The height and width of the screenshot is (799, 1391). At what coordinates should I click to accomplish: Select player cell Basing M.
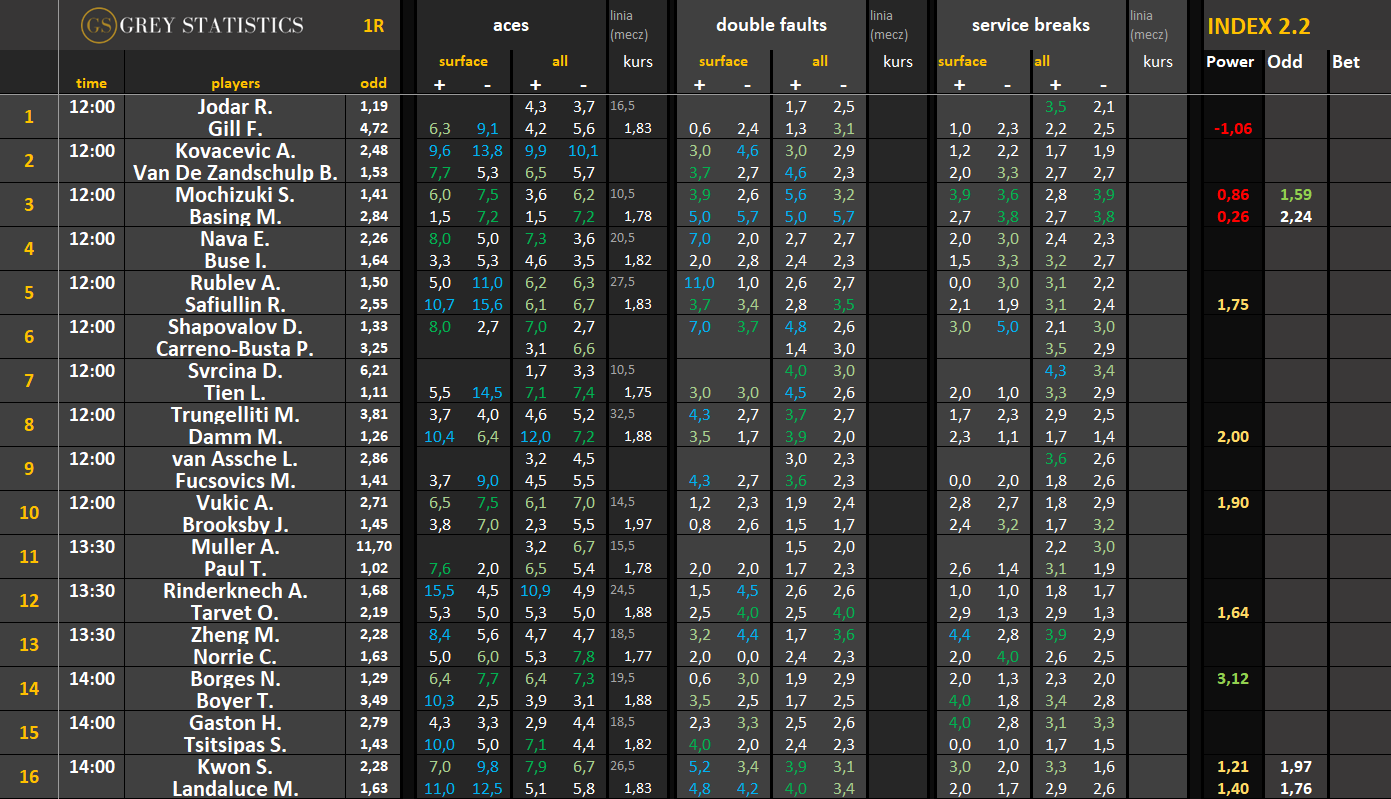235,216
